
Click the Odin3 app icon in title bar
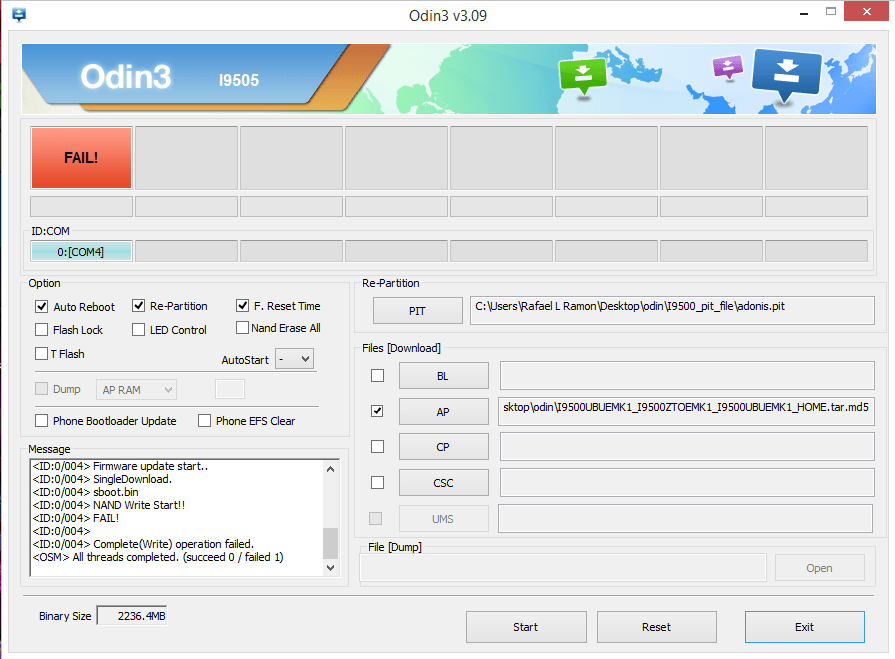pyautogui.click(x=19, y=15)
